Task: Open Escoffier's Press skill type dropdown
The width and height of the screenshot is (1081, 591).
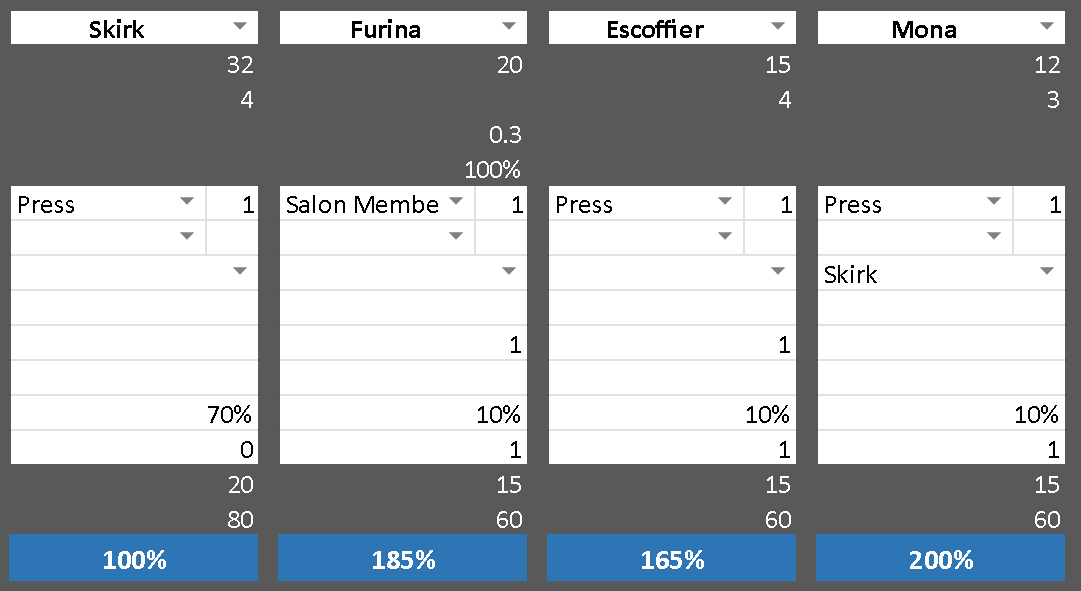Action: pos(725,203)
